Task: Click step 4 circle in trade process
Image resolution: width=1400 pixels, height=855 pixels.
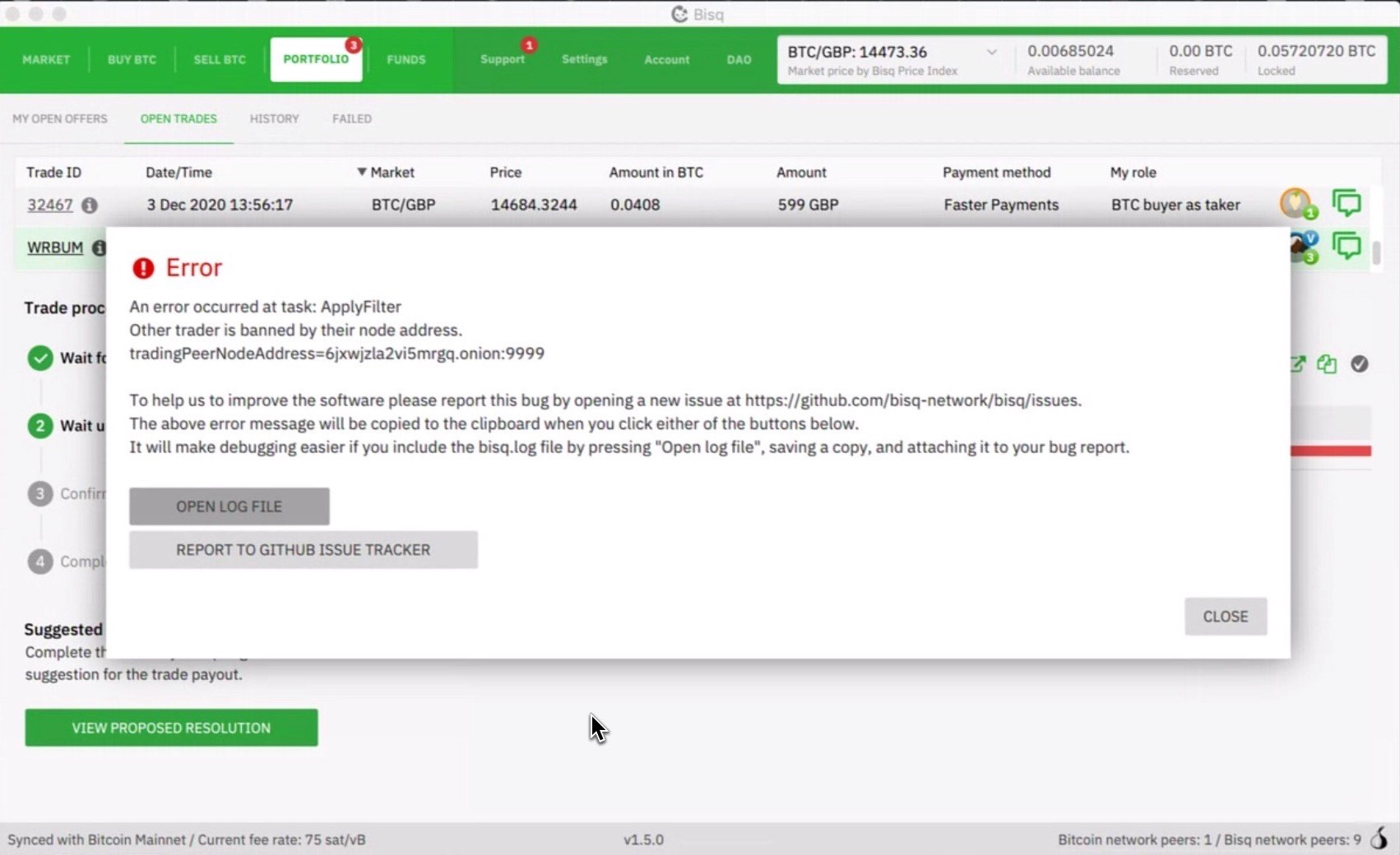Action: [x=40, y=562]
